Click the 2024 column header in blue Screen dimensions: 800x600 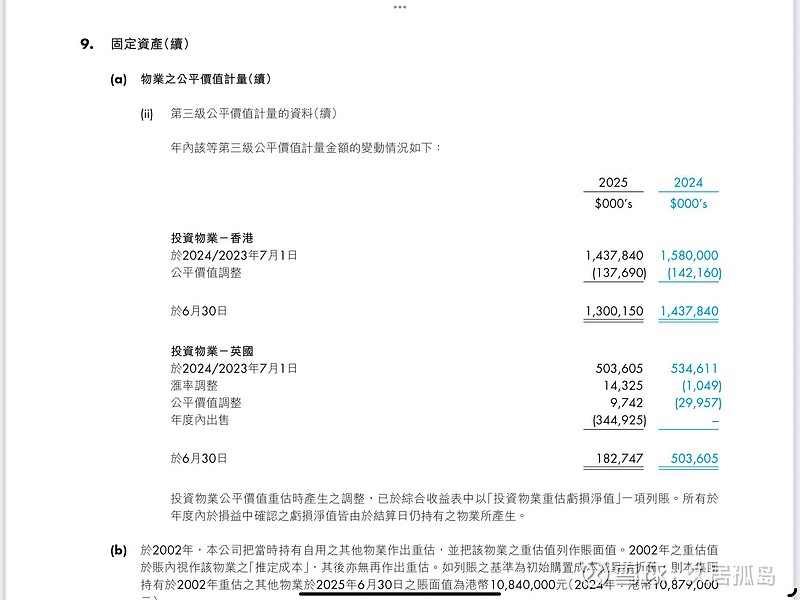pos(686,182)
